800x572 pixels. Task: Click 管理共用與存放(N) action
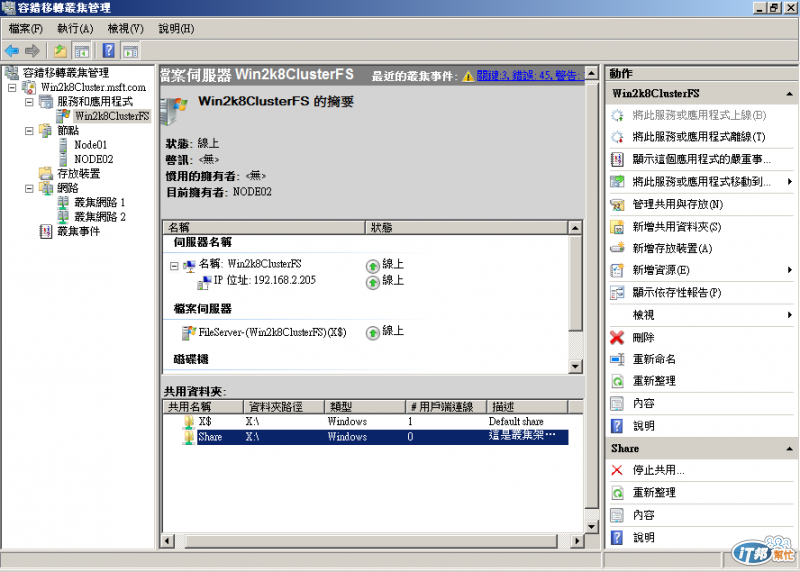(678, 204)
